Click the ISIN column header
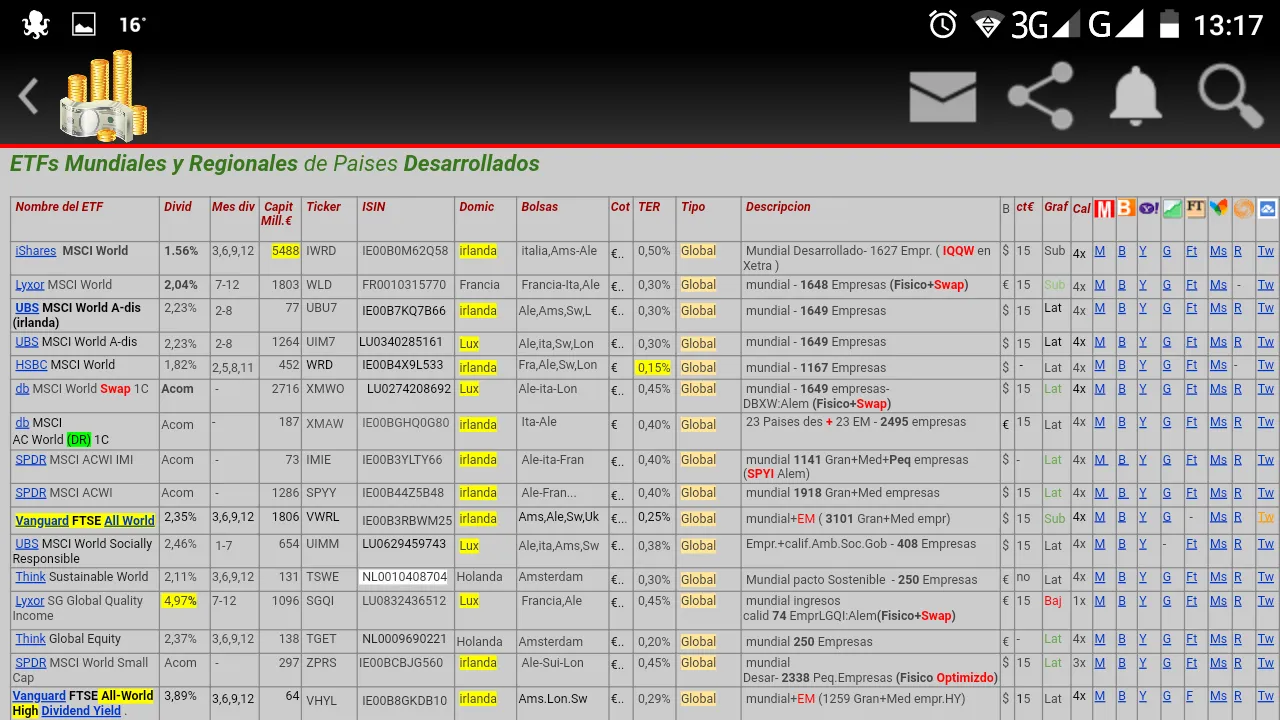The image size is (1280, 720). tap(374, 207)
